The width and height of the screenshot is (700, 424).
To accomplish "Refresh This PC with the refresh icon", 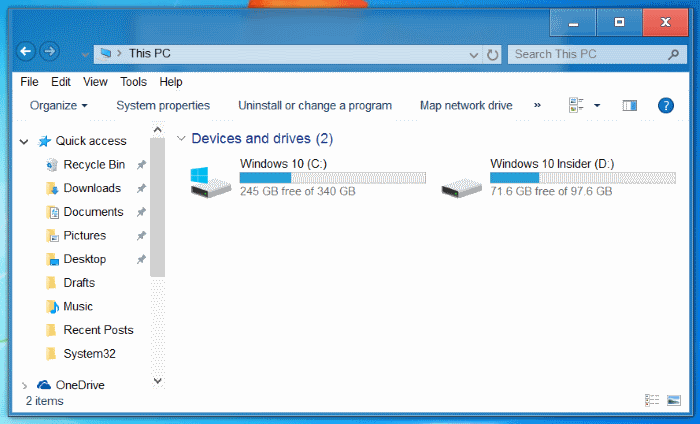I will 492,55.
